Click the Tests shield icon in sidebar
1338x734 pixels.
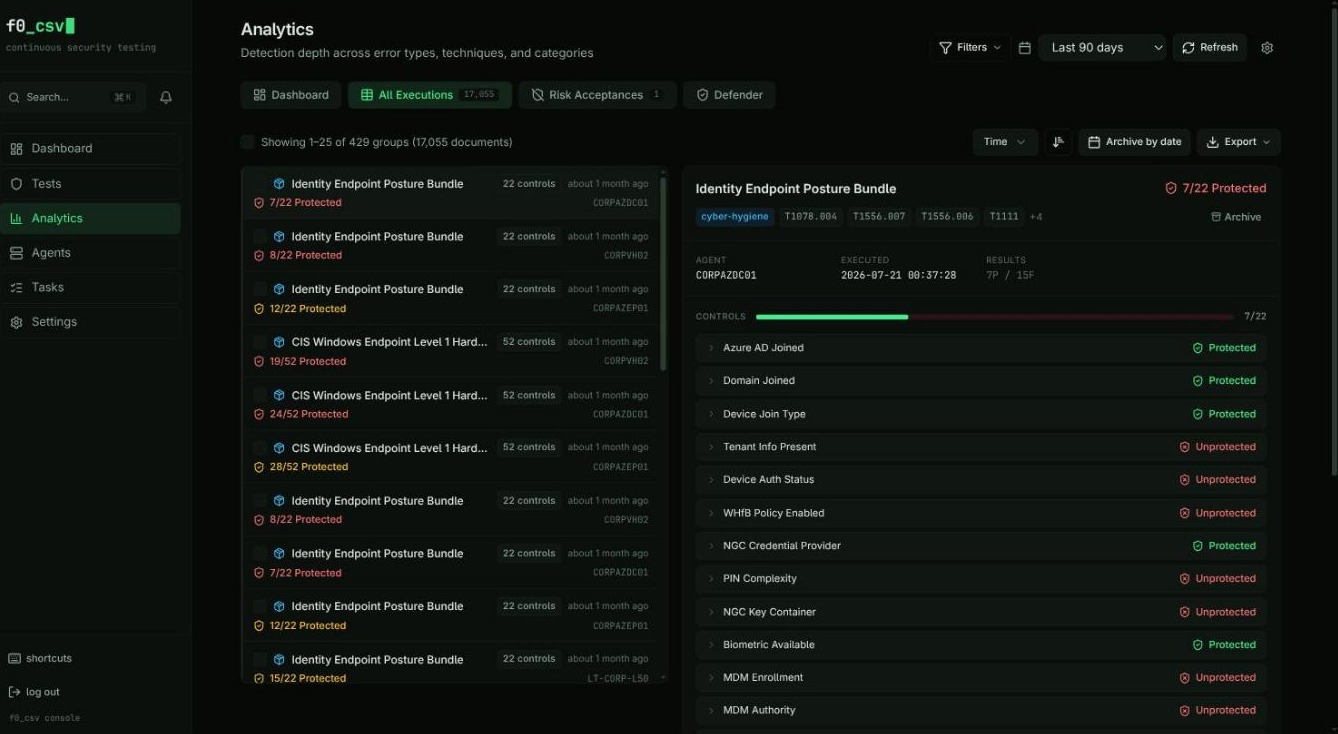pos(16,184)
